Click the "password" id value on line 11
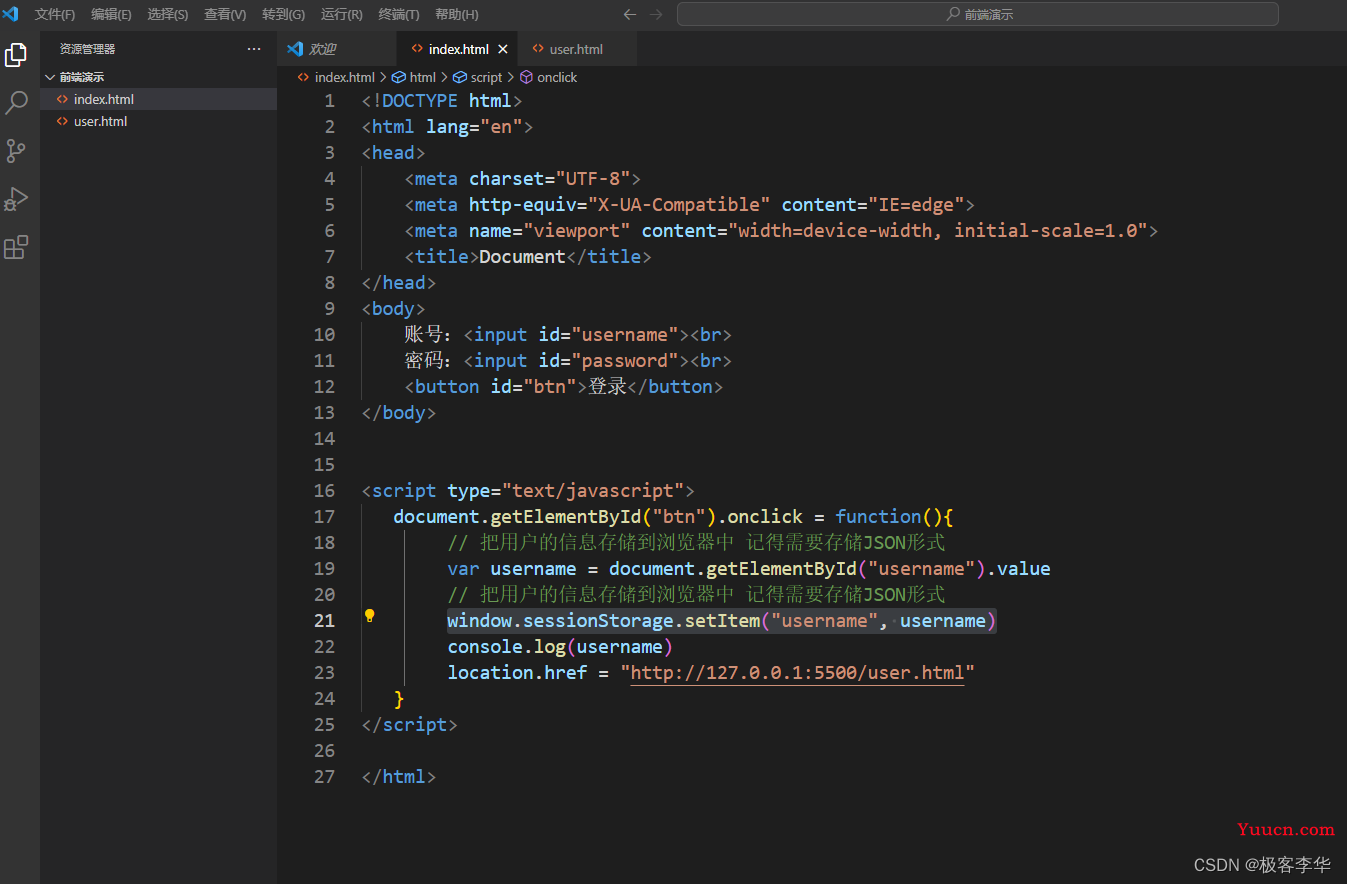 pos(625,360)
